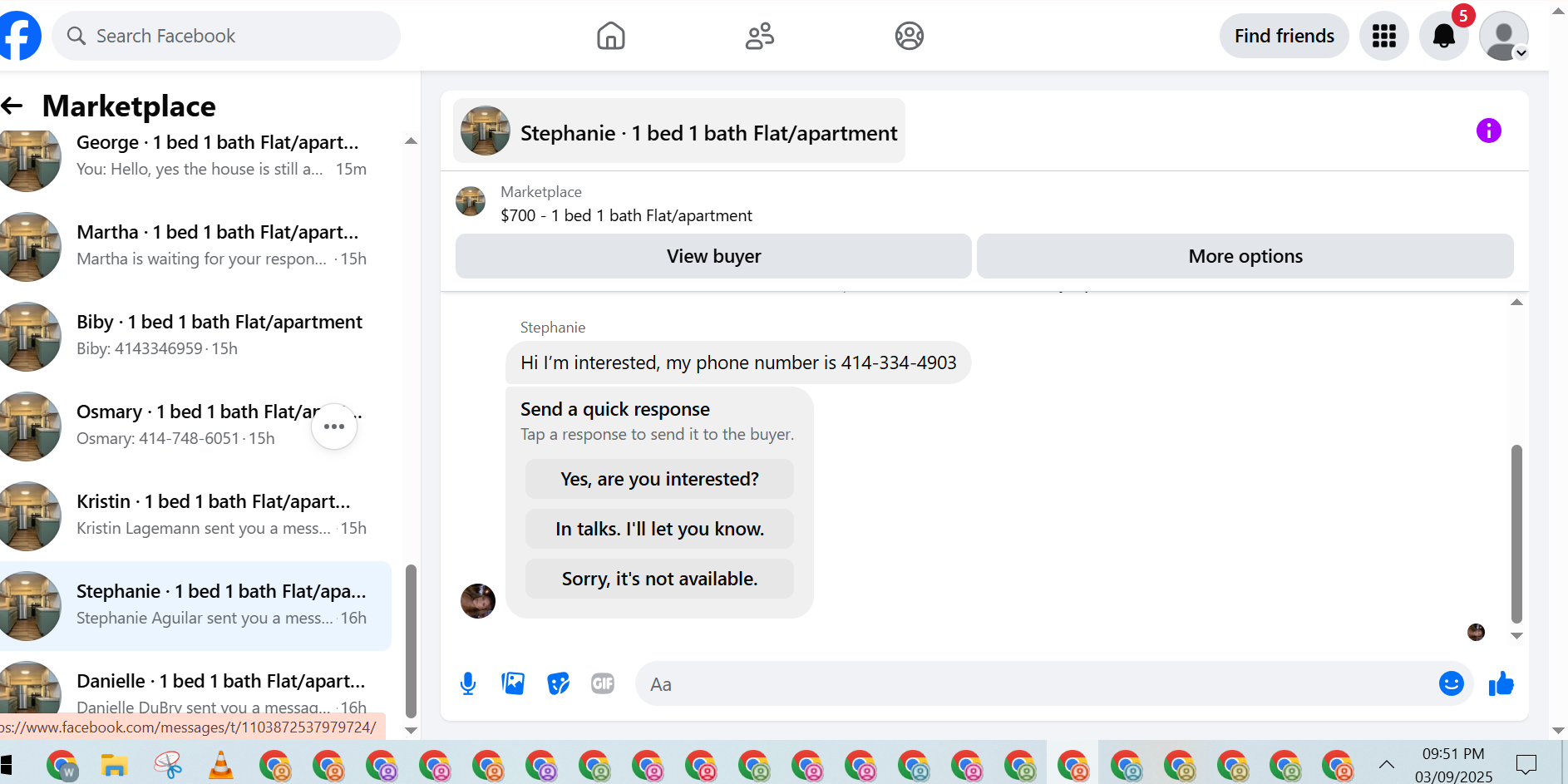Open the Windows notification center icon
Image resolution: width=1568 pixels, height=784 pixels.
[1526, 765]
